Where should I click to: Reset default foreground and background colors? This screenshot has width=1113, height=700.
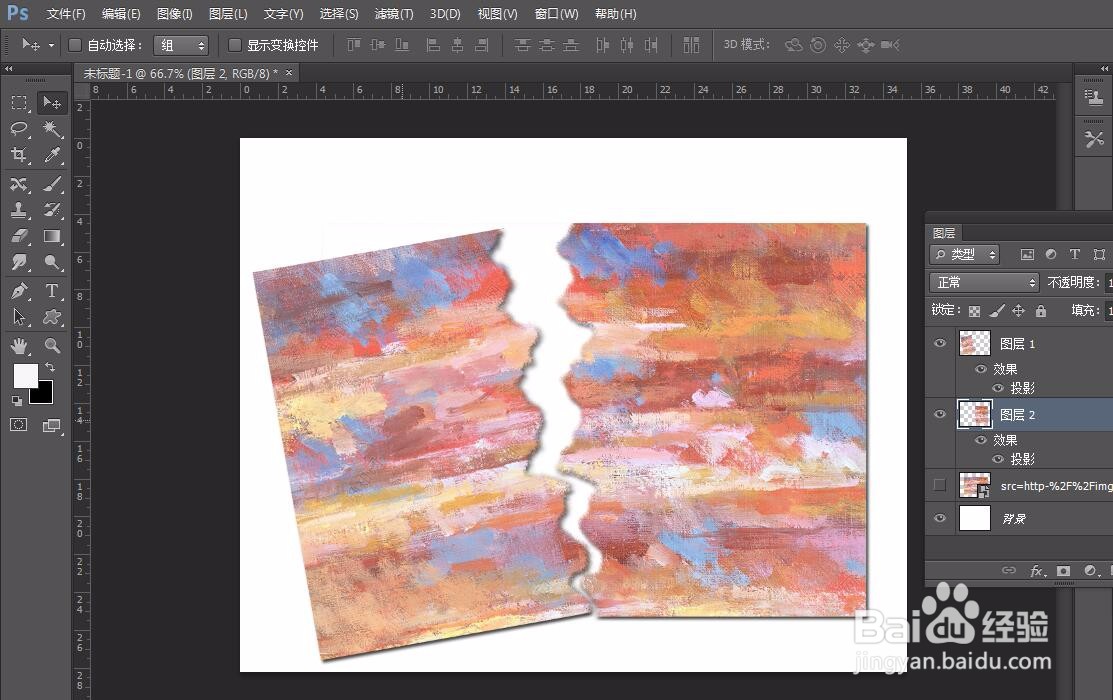[16, 401]
